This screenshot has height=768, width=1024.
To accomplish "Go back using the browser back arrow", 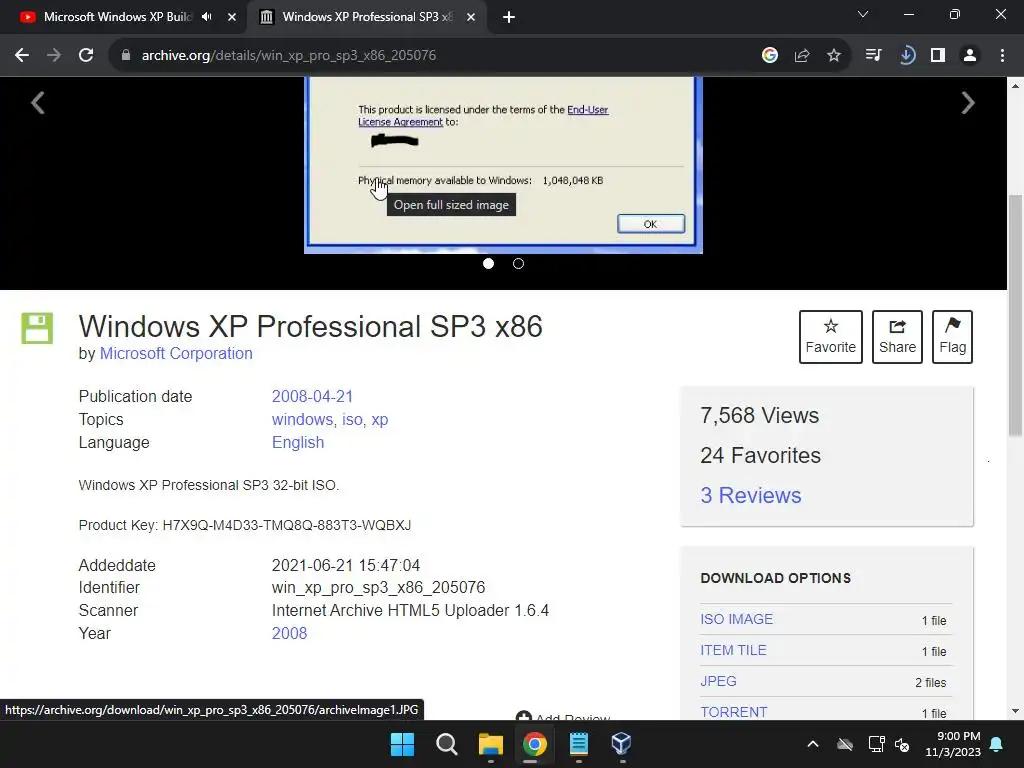I will (22, 56).
